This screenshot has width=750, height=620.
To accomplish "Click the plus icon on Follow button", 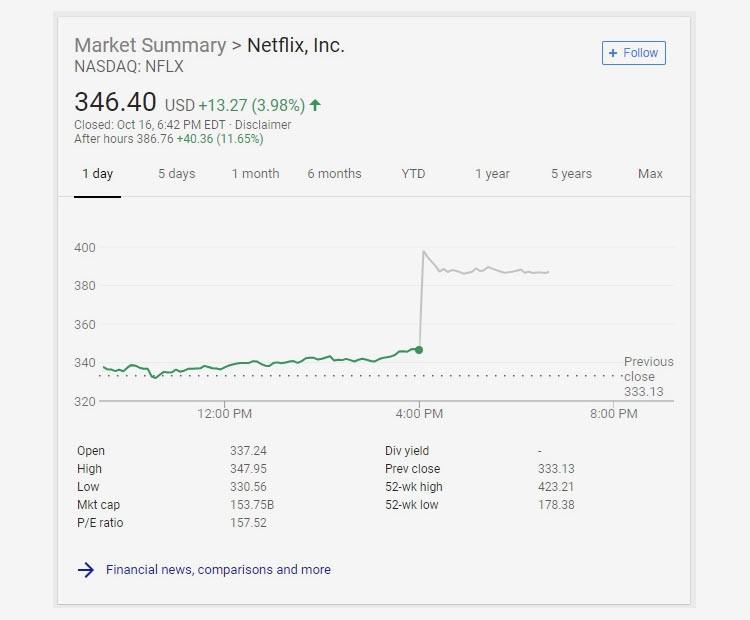I will pos(613,53).
